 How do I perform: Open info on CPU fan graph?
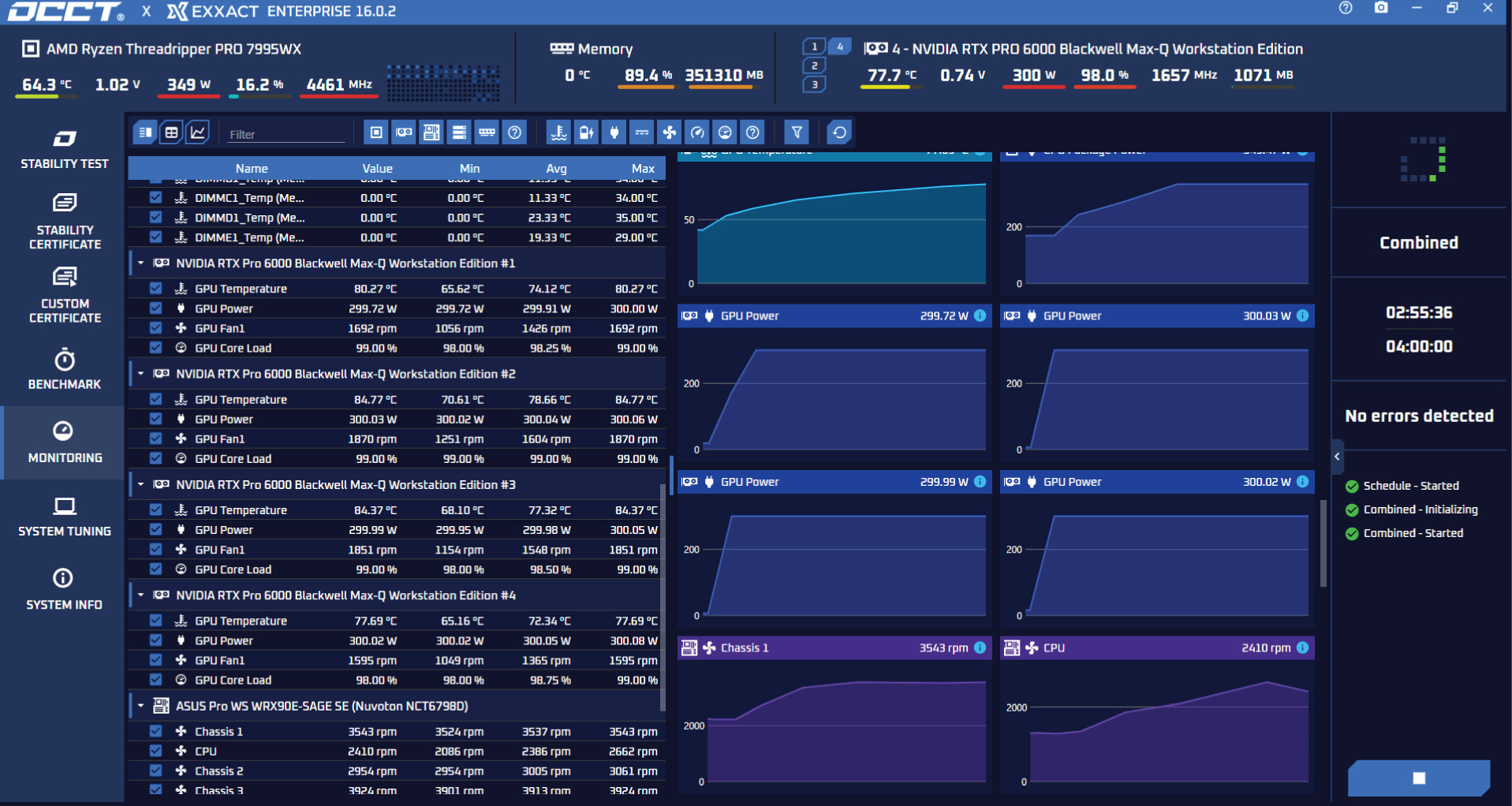tap(1302, 647)
